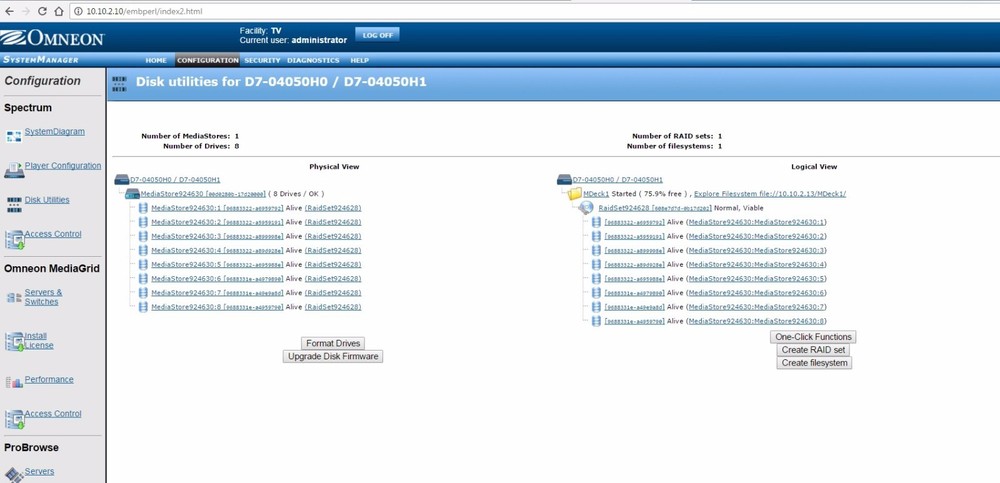Screen dimensions: 1000x483
Task: Open the Player Configuration link
Action: point(63,165)
